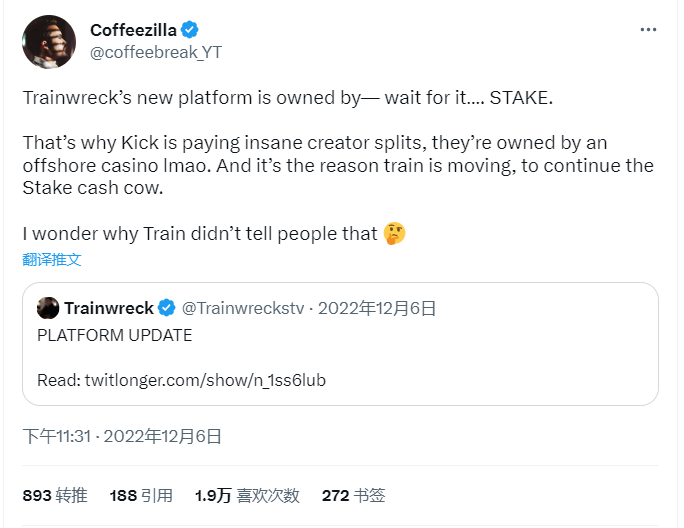View the 893 转推 retweets list
This screenshot has height=528, width=684.
[x=55, y=495]
